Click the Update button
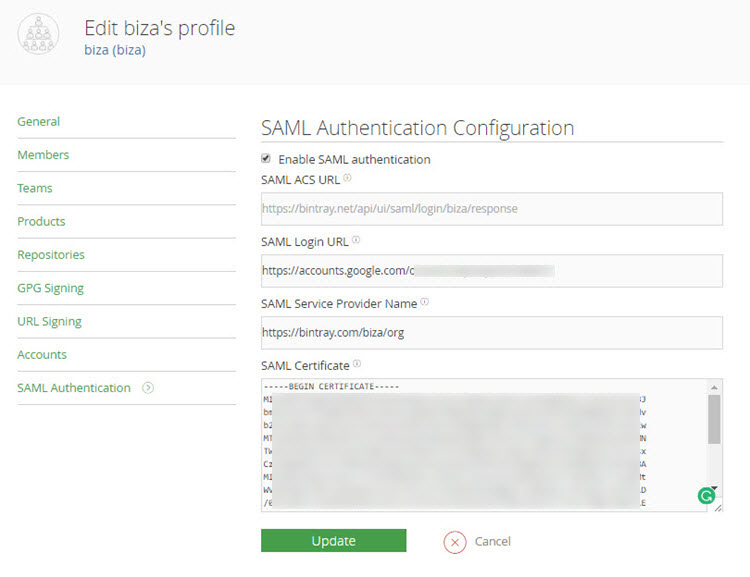 333,541
